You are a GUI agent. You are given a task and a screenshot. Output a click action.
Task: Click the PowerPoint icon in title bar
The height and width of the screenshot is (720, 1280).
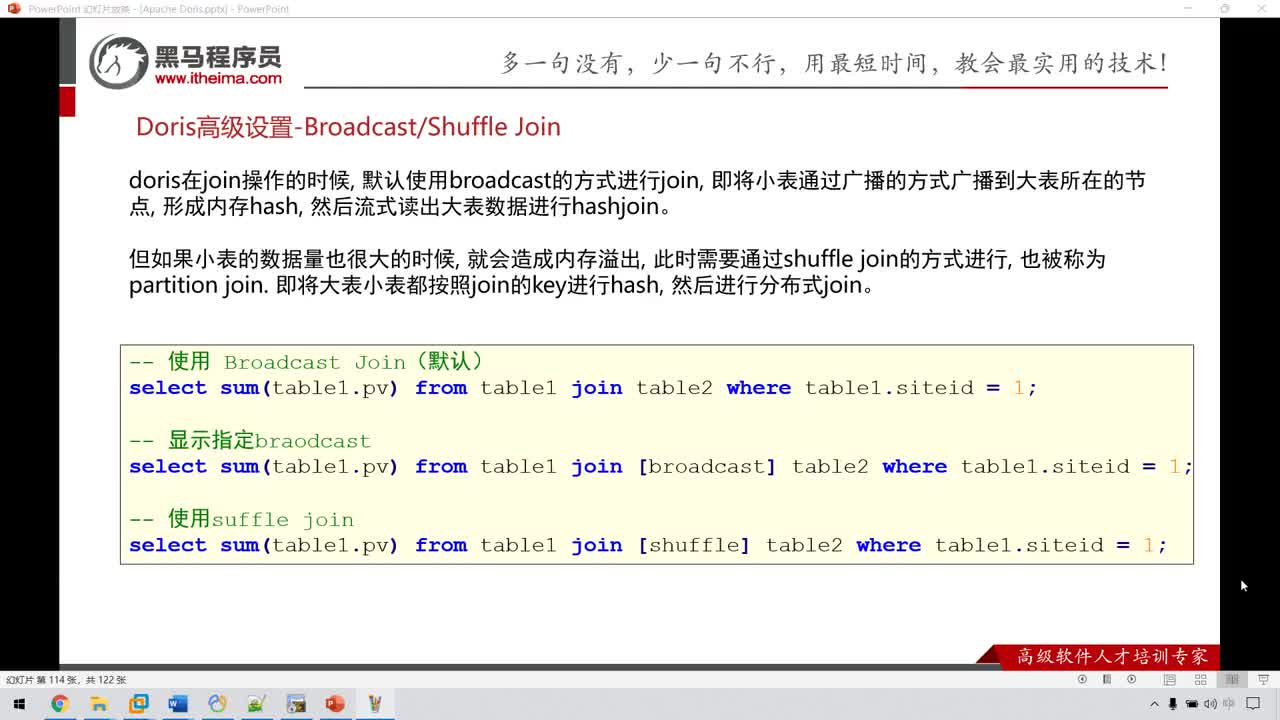coord(13,9)
